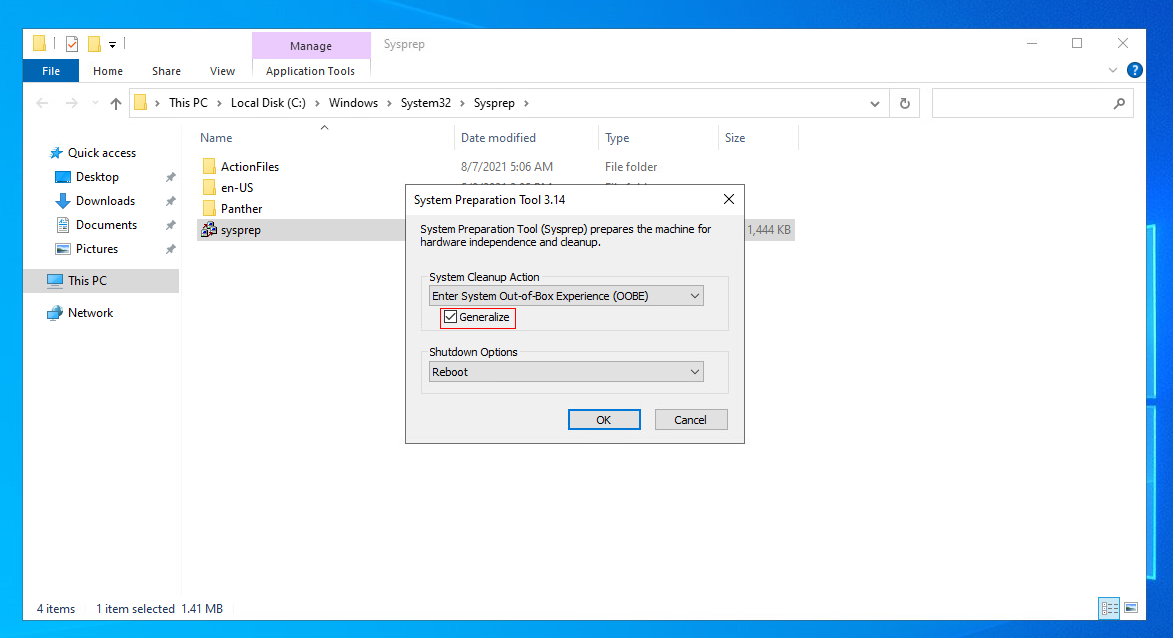This screenshot has height=638, width=1173.
Task: Click the Network icon in sidebar
Action: [55, 313]
